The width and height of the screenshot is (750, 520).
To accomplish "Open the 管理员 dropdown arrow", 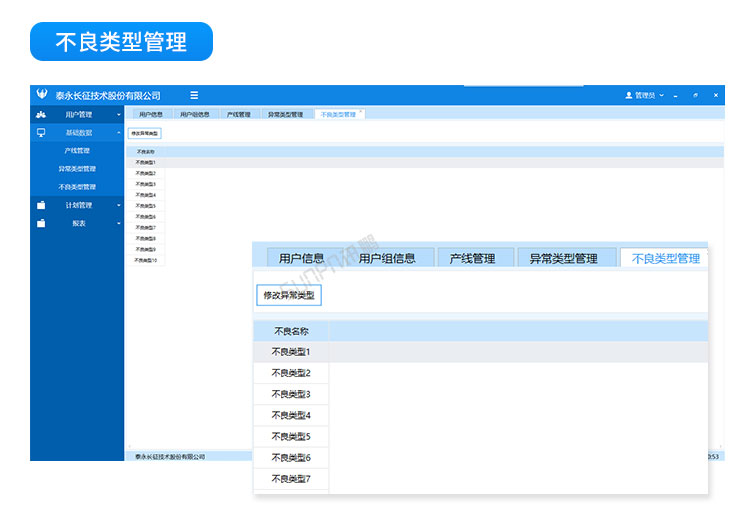I will coord(661,95).
